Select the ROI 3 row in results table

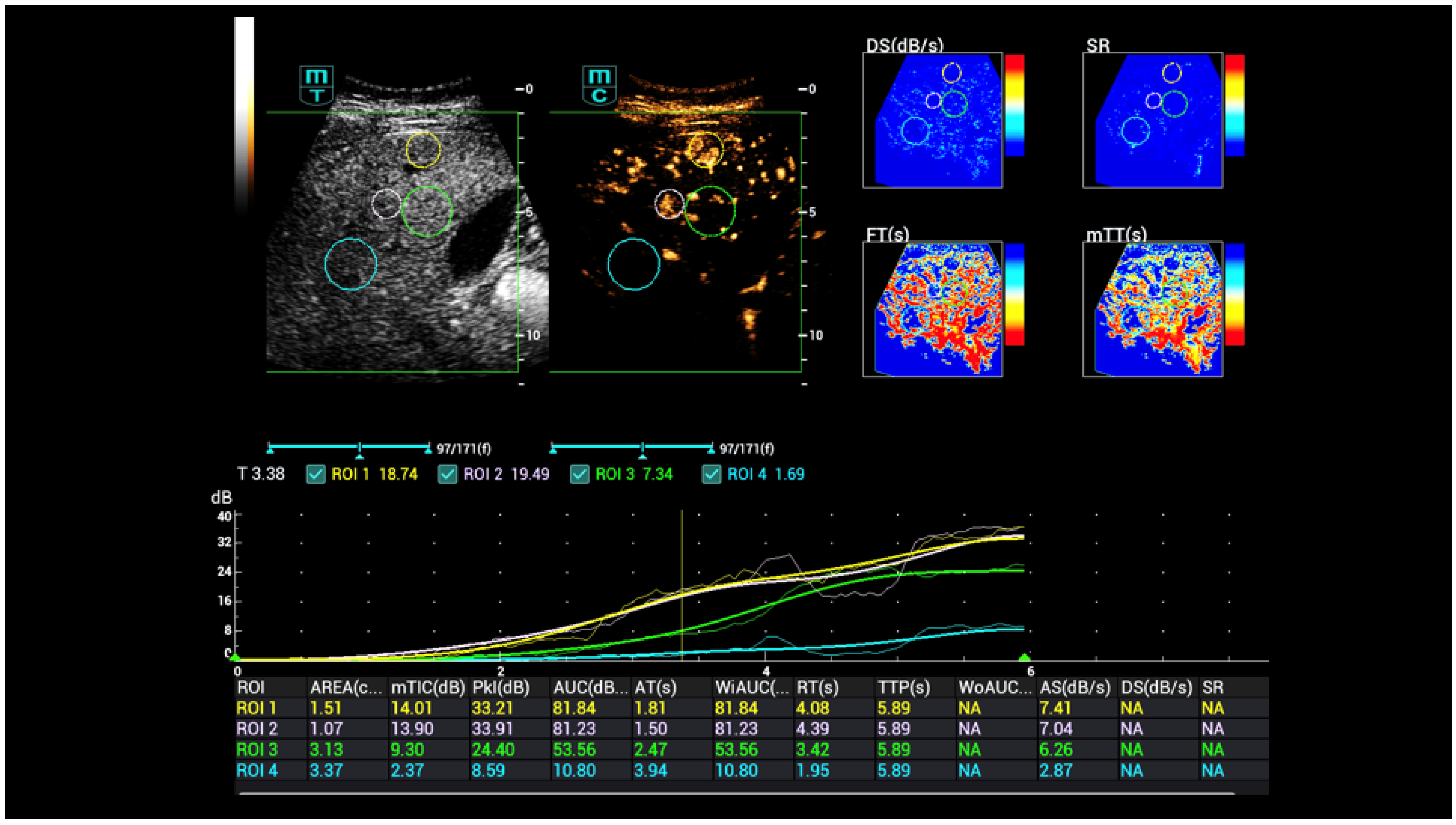coord(258,750)
